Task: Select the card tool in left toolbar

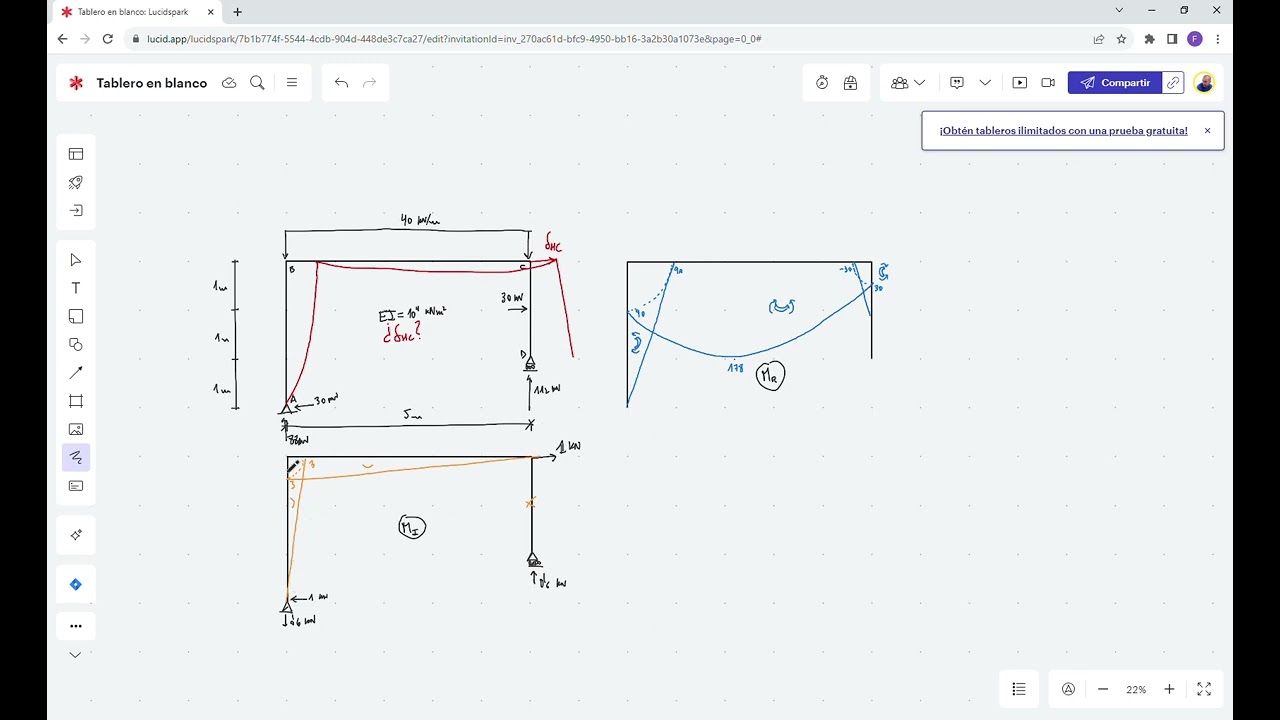Action: point(76,486)
